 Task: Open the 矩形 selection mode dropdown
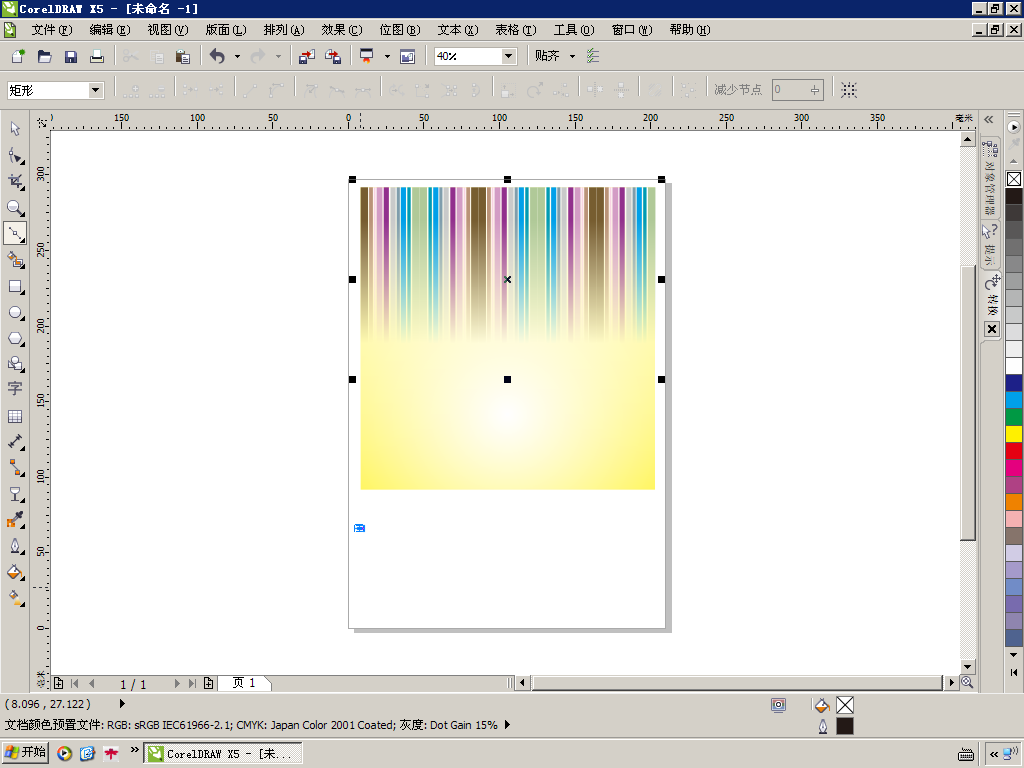[x=96, y=90]
